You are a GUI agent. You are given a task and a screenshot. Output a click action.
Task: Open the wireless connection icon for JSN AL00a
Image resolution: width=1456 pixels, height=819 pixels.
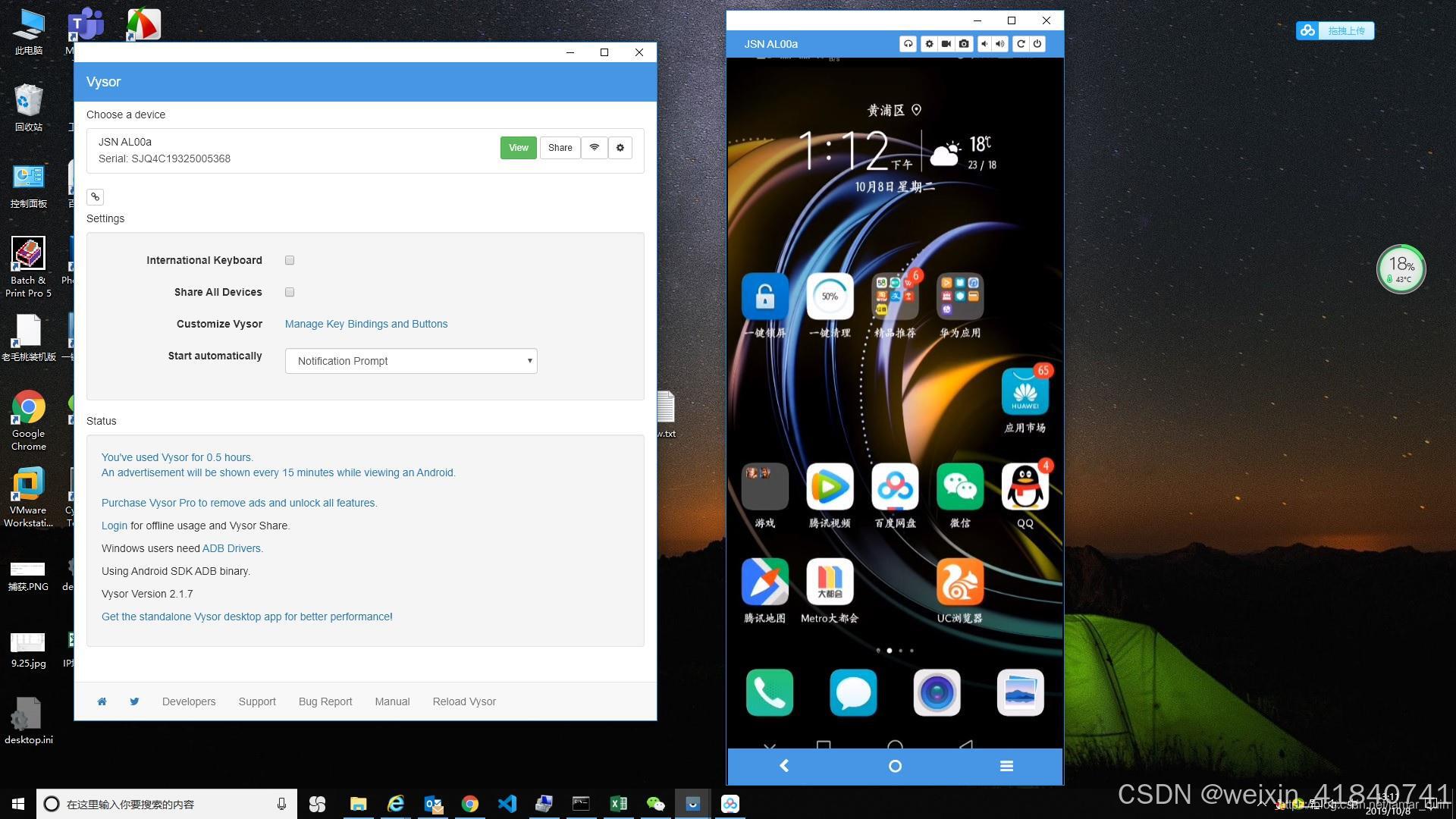(595, 148)
